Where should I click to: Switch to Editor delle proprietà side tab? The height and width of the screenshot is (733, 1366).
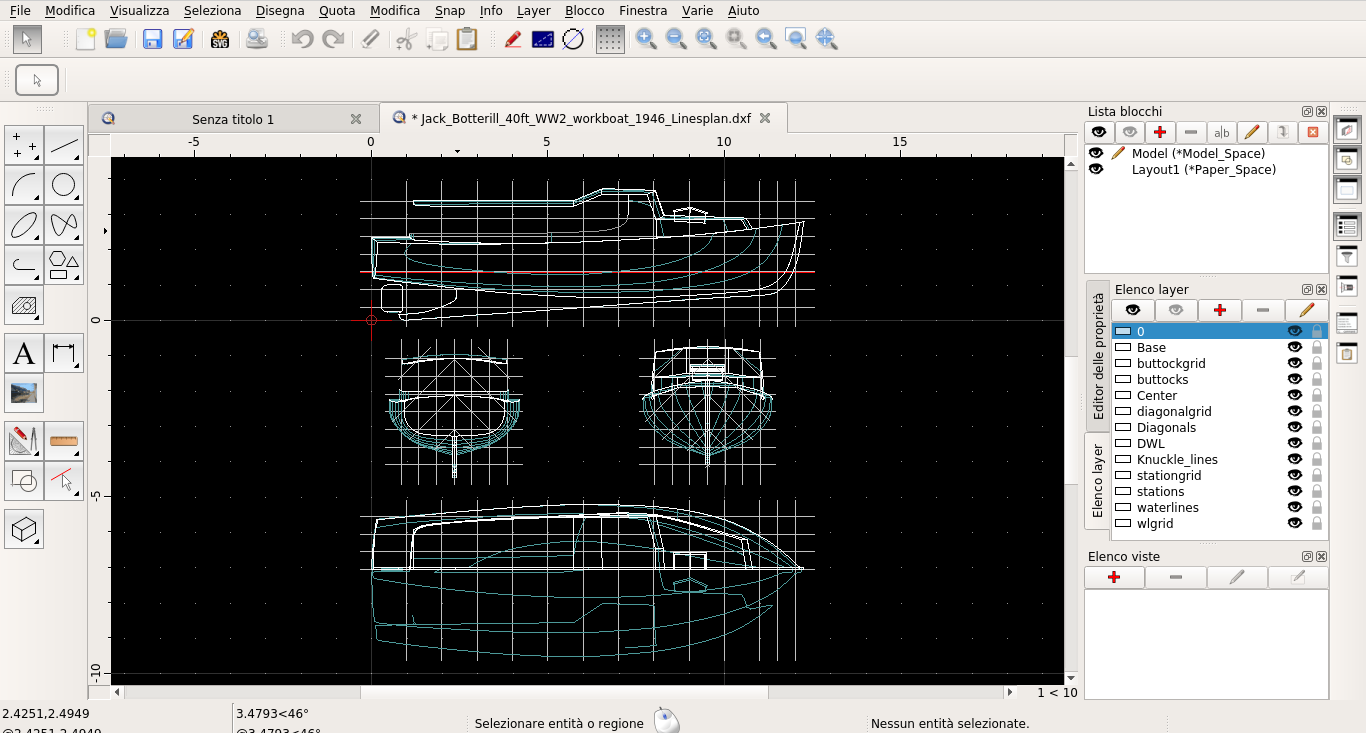pyautogui.click(x=1098, y=355)
